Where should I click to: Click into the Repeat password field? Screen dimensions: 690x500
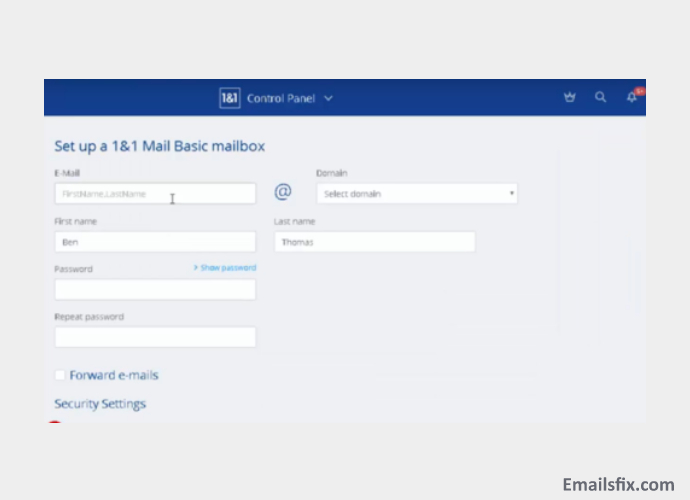click(155, 337)
